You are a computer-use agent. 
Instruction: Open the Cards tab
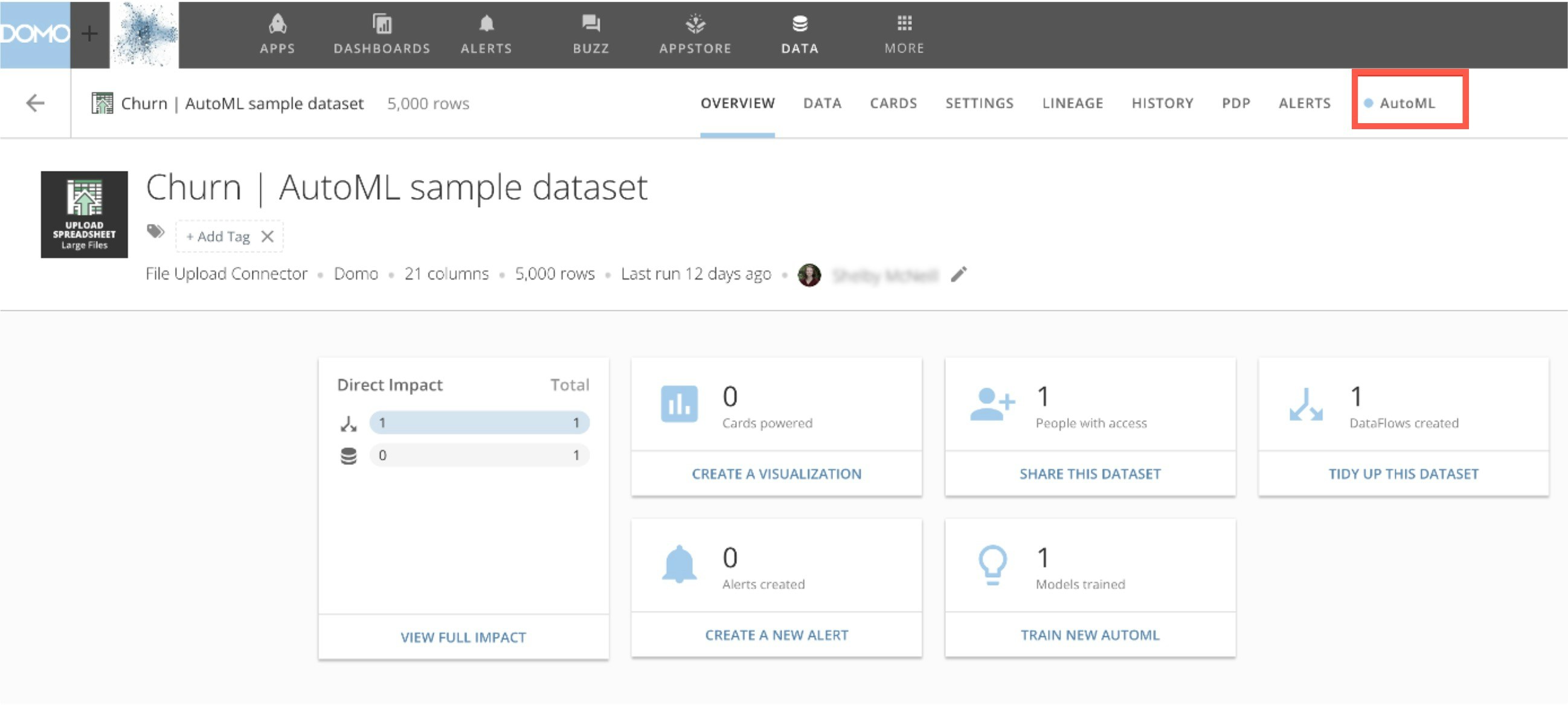click(893, 103)
